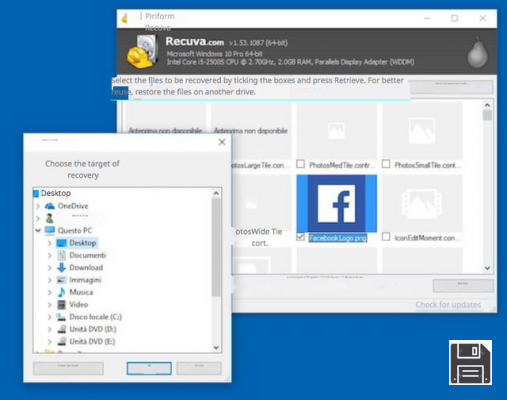Screen dimensions: 507x400
Task: Uncheck the FacebookLogo.png checkbox
Action: point(300,237)
